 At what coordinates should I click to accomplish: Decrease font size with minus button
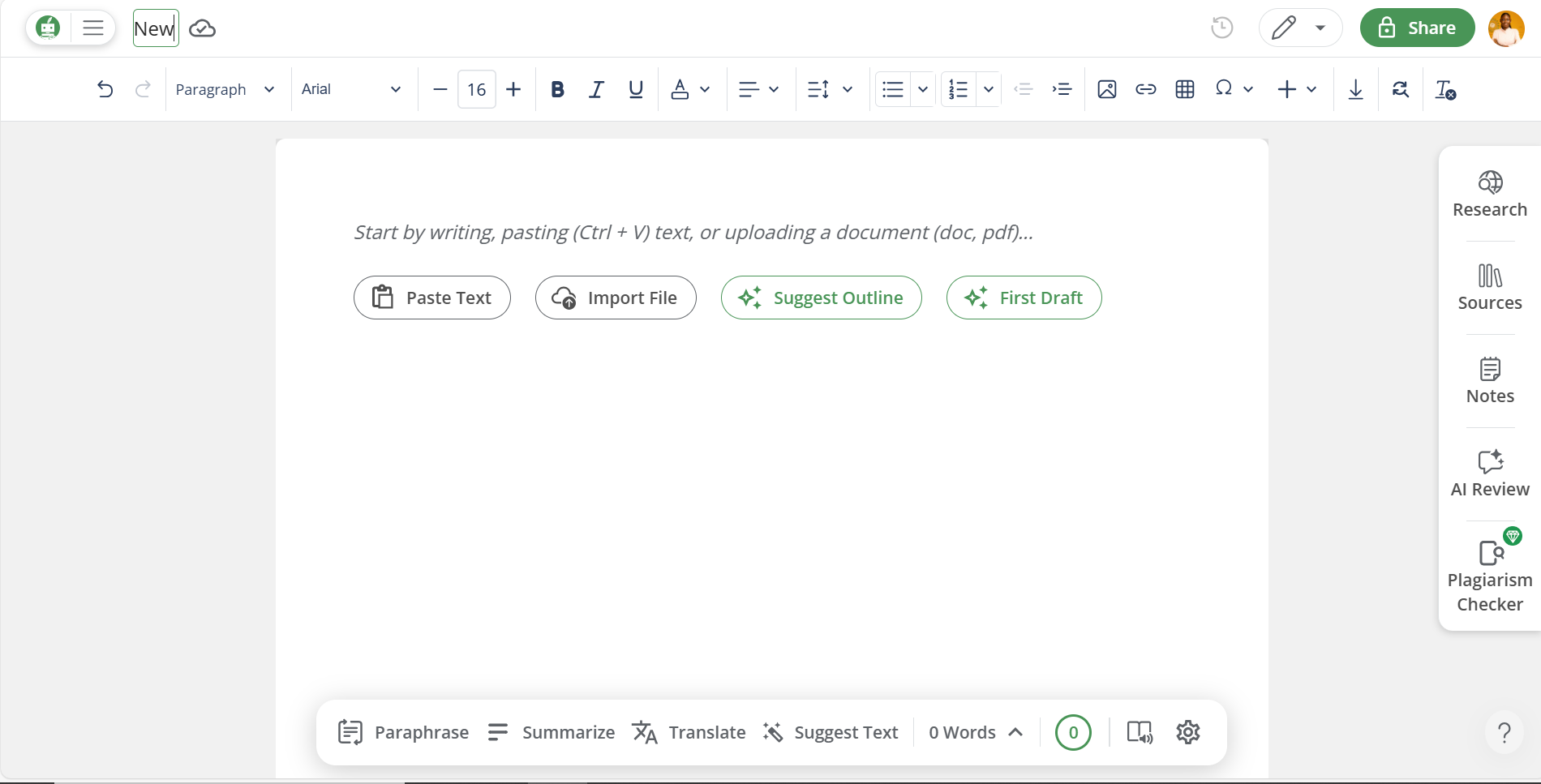(x=440, y=89)
